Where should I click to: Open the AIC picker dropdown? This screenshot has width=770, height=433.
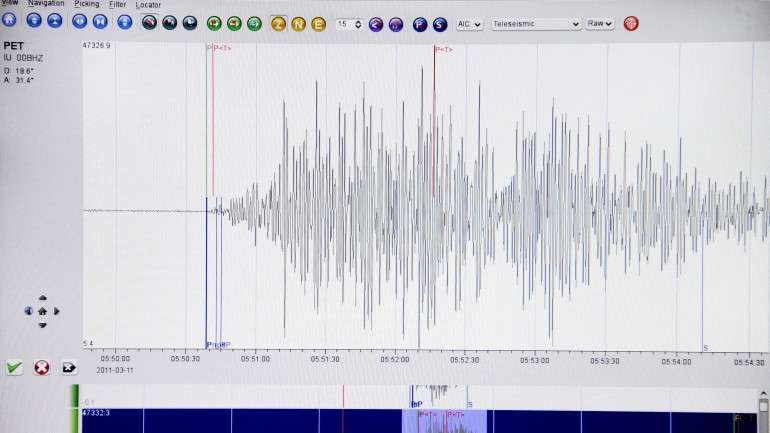pos(469,24)
